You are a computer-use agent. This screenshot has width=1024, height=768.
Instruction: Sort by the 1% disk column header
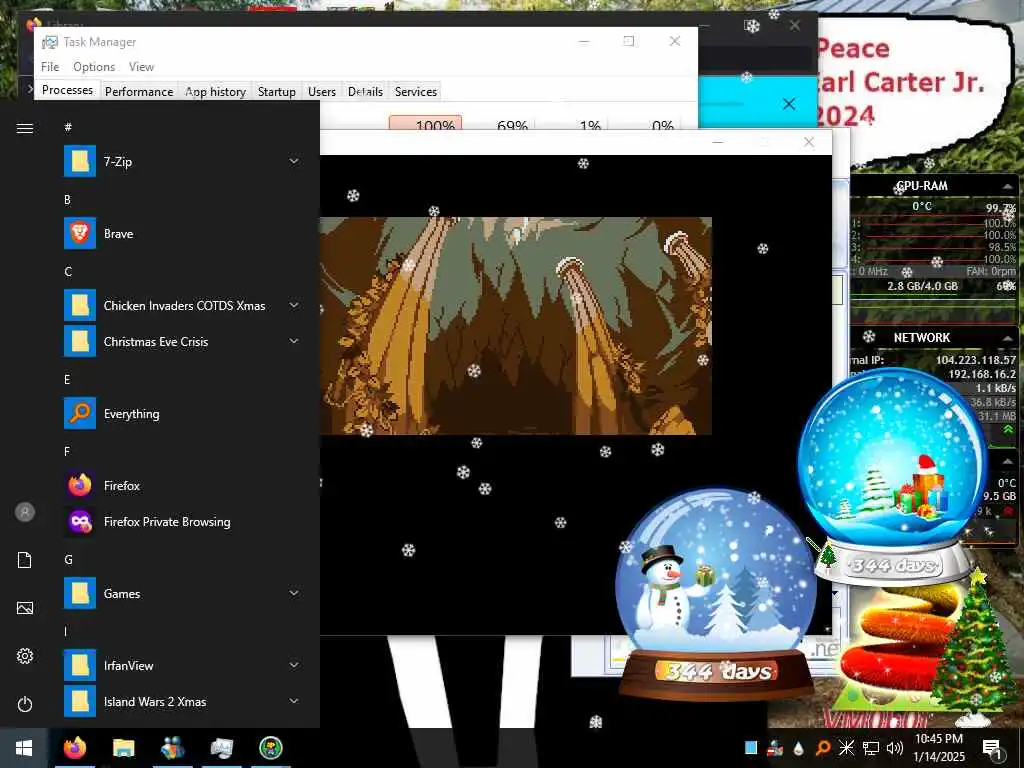pyautogui.click(x=572, y=124)
